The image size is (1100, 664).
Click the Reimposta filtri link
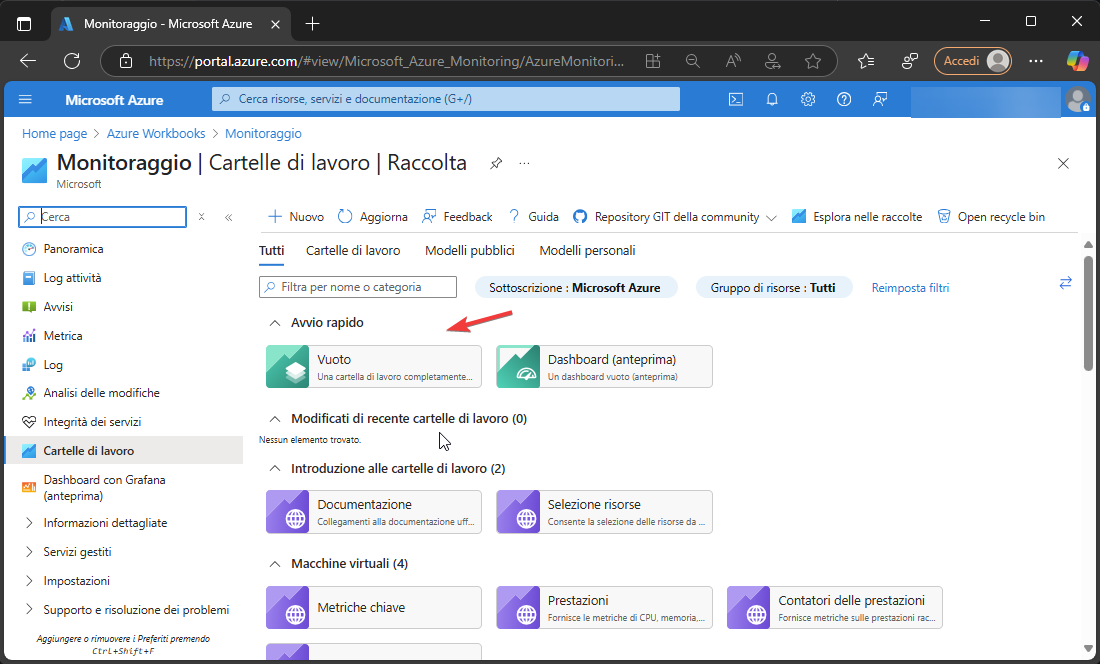click(910, 288)
